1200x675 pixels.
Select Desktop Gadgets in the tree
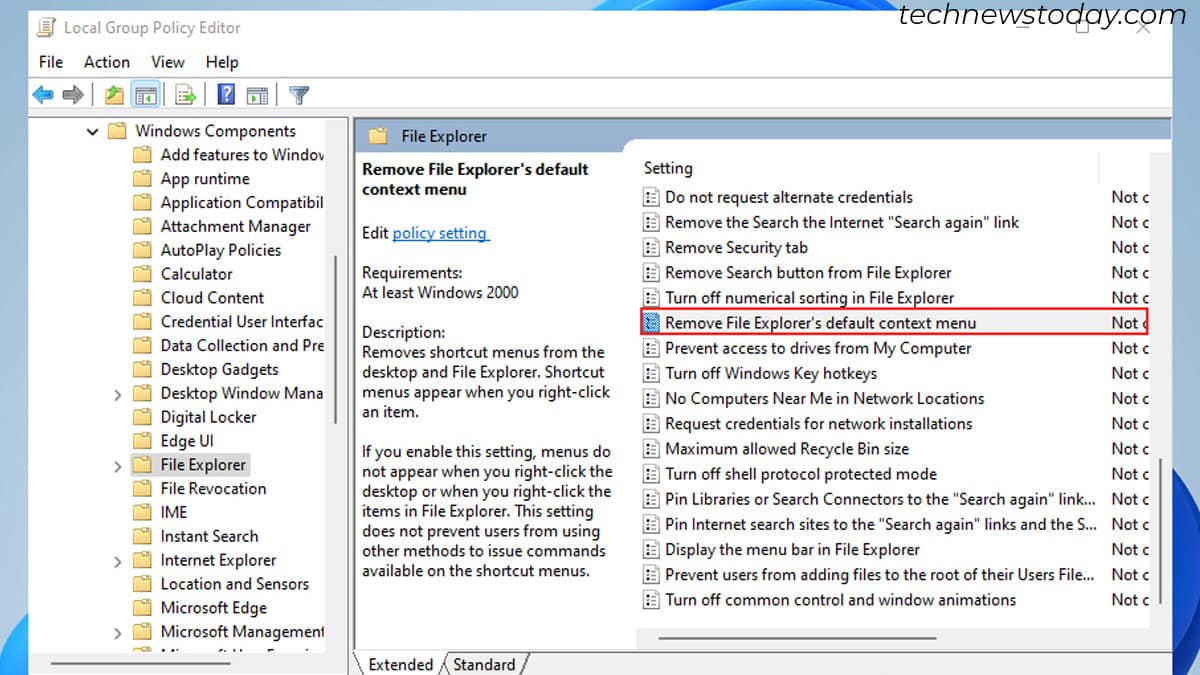219,370
